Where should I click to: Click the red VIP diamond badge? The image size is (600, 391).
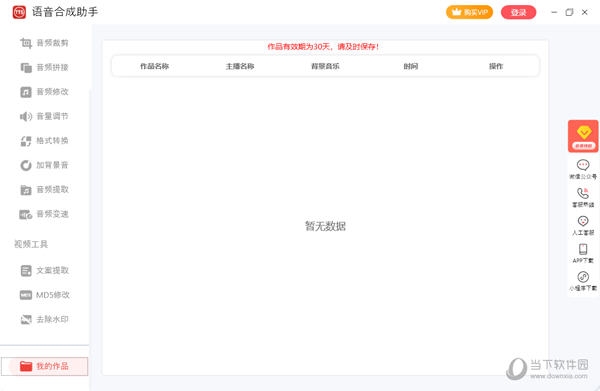[x=583, y=136]
